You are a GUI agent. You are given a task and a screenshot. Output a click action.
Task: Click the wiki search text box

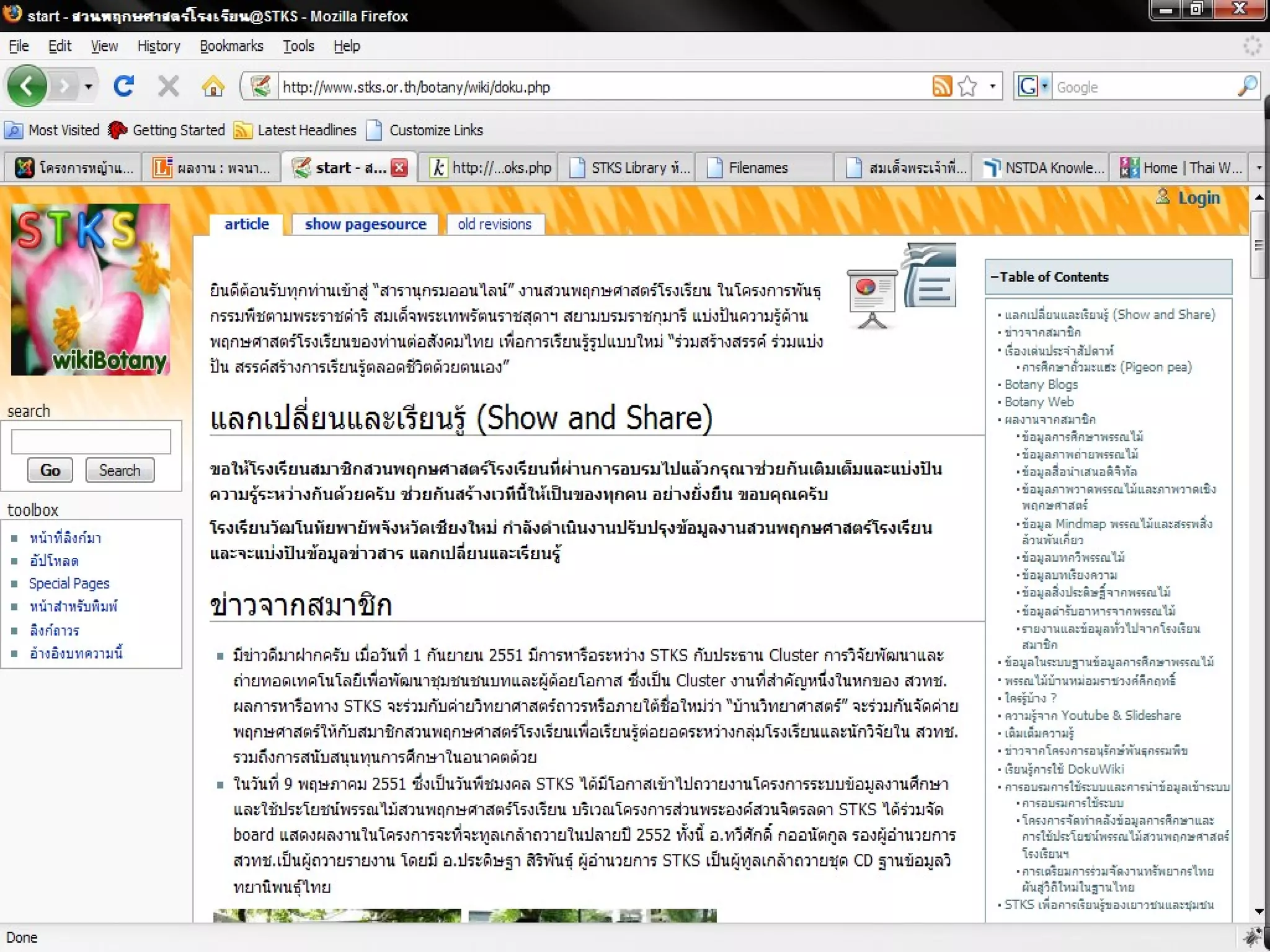coord(91,442)
